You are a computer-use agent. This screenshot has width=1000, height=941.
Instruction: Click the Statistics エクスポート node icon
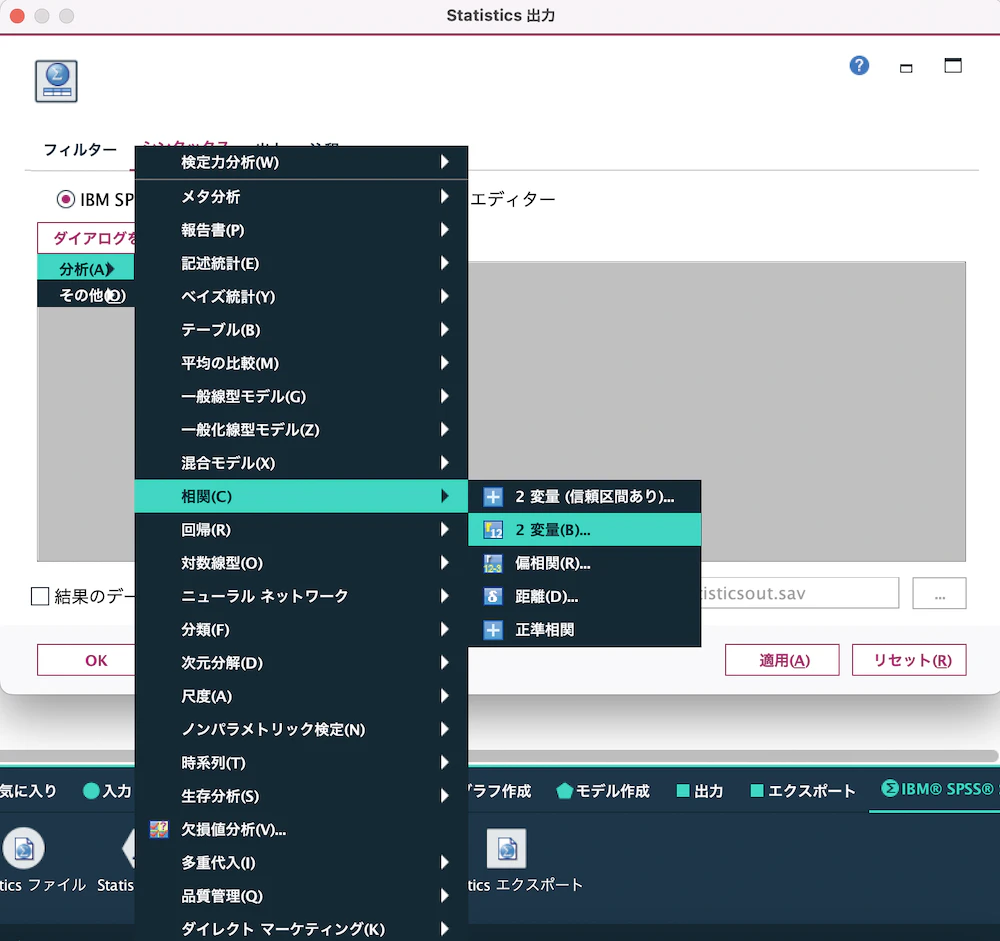coord(506,848)
